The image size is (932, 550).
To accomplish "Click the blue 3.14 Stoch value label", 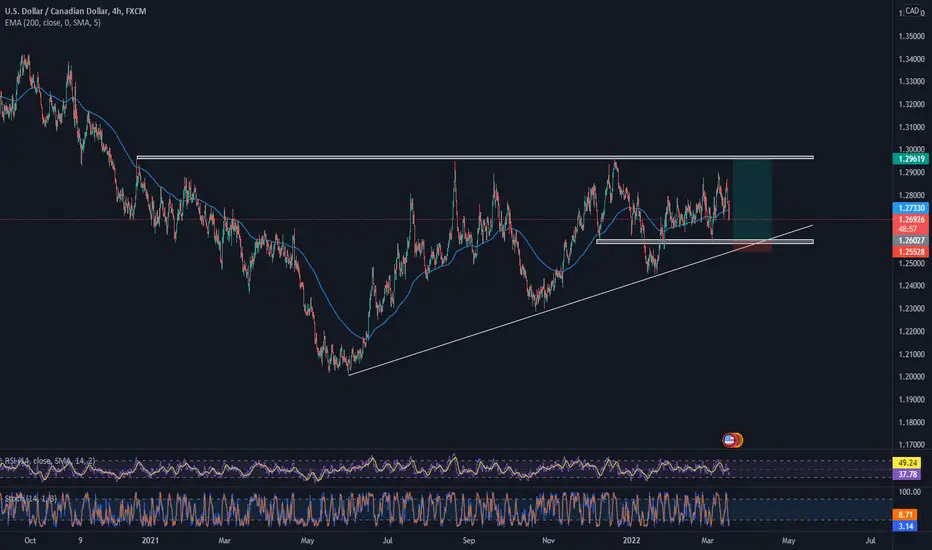I will pos(906,526).
